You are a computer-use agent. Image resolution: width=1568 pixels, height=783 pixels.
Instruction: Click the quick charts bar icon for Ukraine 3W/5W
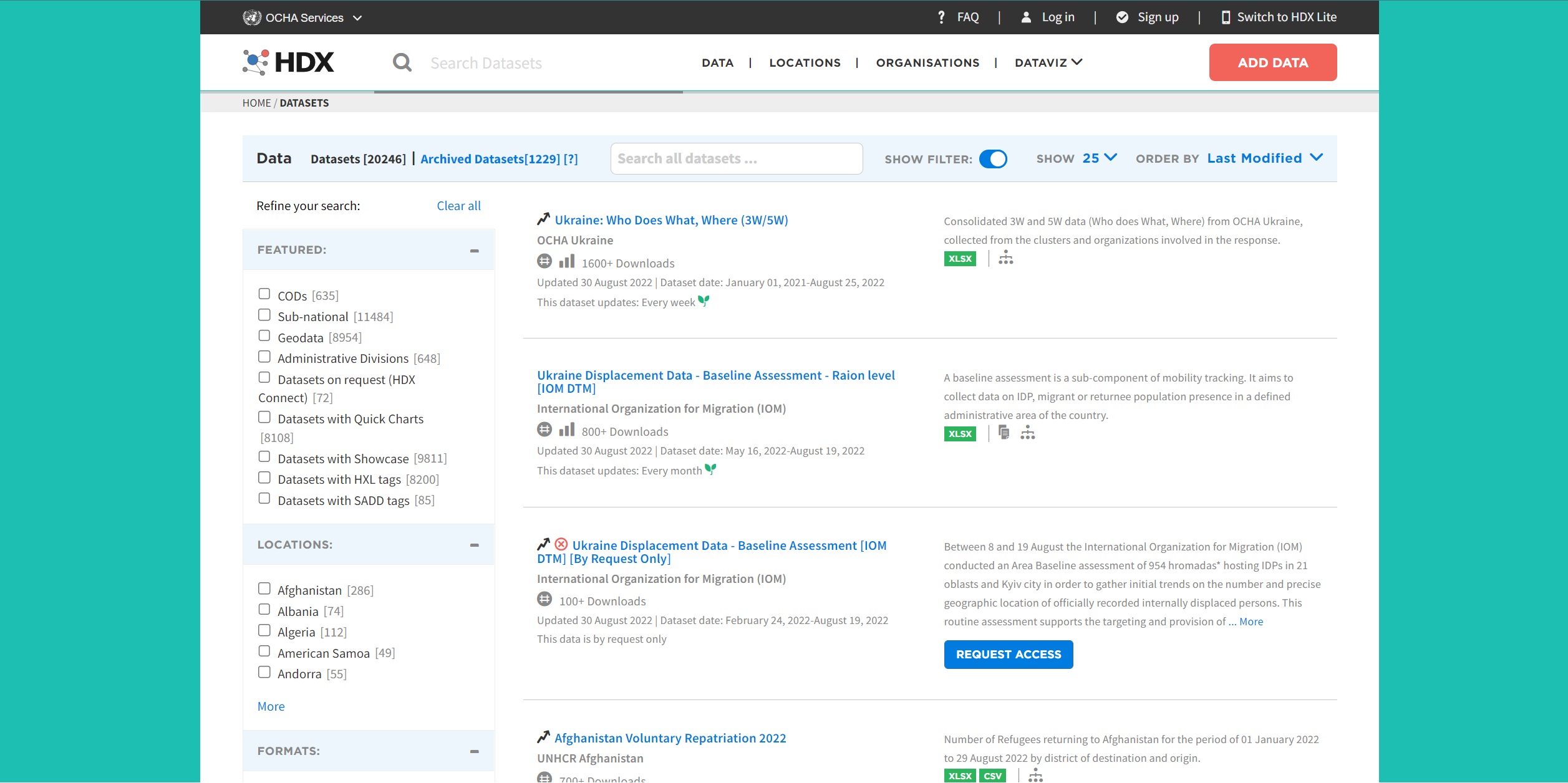click(x=566, y=261)
